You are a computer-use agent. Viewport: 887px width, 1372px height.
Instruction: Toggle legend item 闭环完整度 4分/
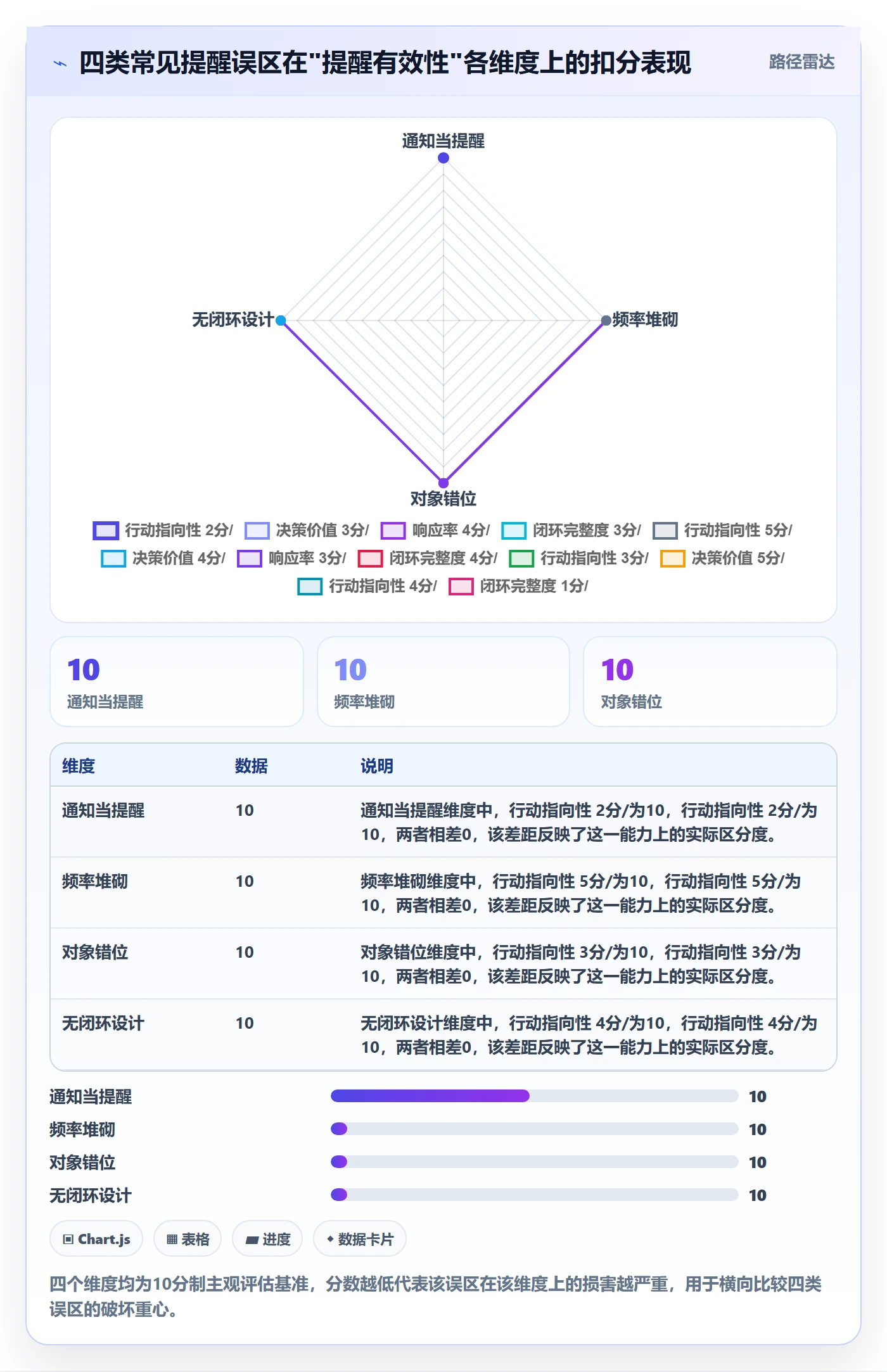point(428,558)
